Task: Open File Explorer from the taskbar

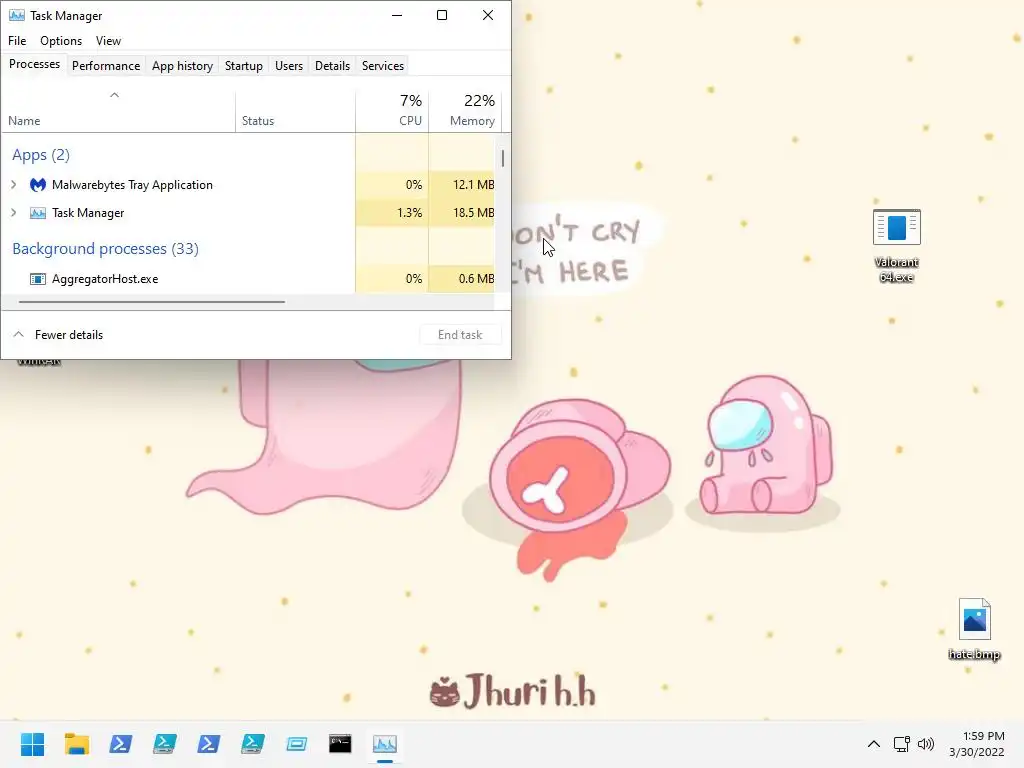Action: coord(76,744)
